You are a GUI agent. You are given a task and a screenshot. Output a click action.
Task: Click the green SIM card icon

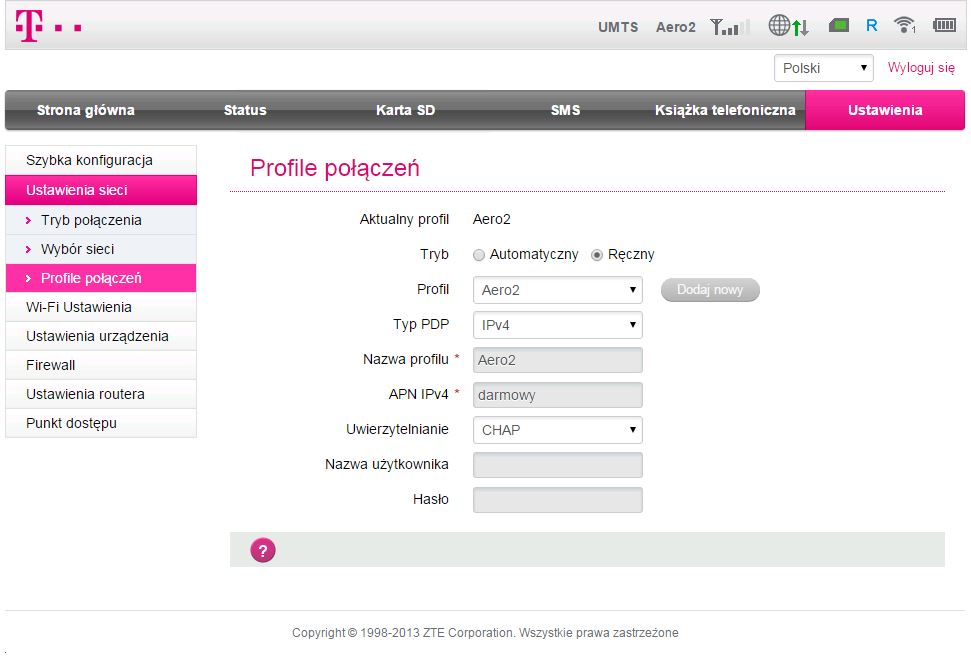point(838,26)
